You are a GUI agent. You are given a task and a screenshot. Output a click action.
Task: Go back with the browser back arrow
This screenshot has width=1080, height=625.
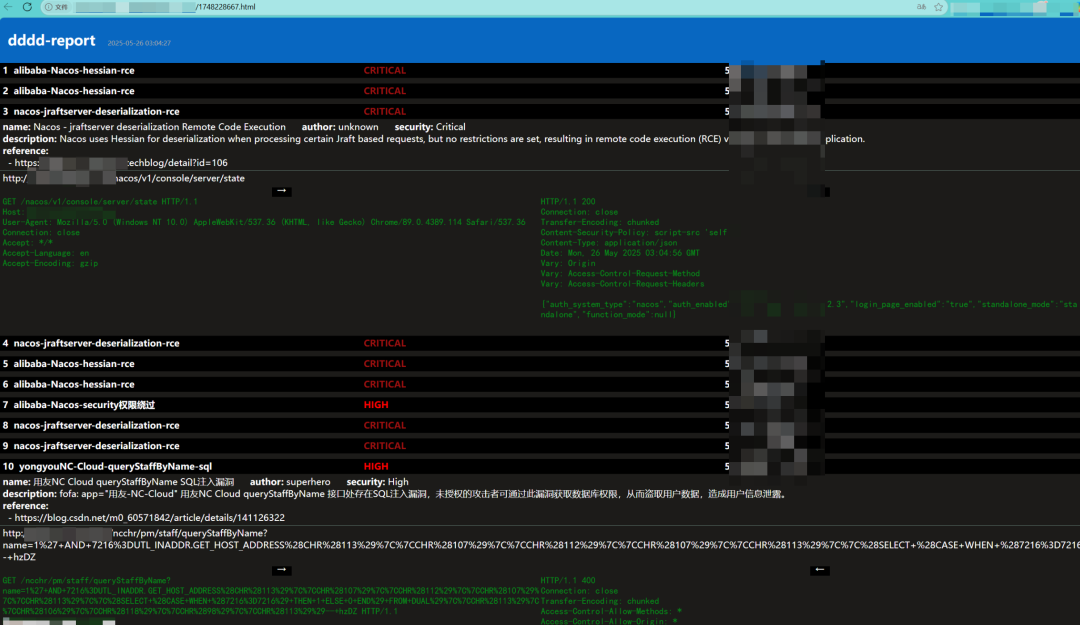click(x=8, y=7)
